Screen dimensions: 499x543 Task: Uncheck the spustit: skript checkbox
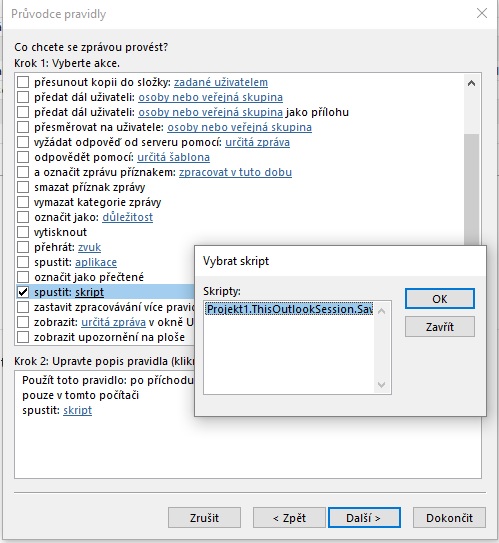point(23,292)
